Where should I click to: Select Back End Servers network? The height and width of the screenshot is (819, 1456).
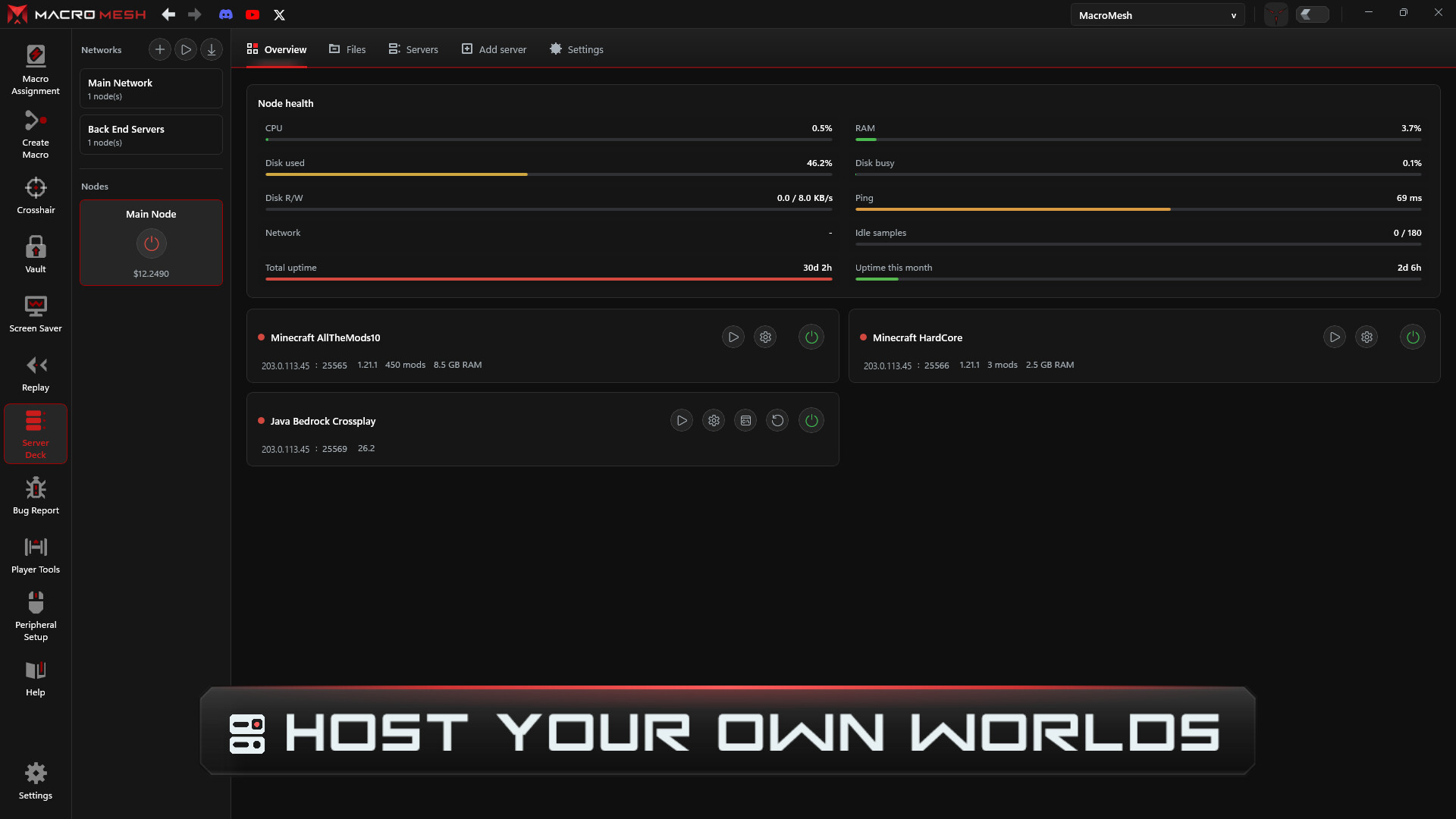tap(151, 135)
